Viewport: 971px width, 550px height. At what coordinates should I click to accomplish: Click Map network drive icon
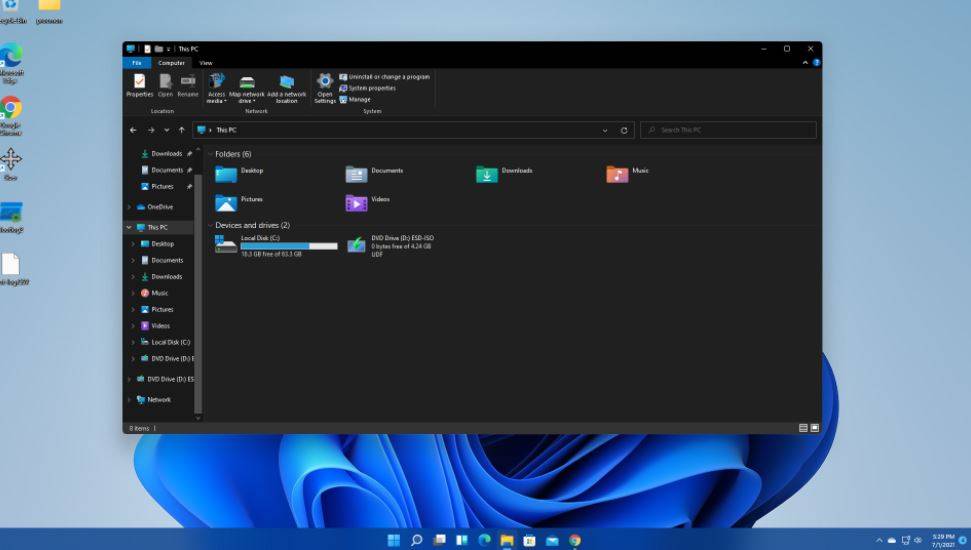[246, 88]
